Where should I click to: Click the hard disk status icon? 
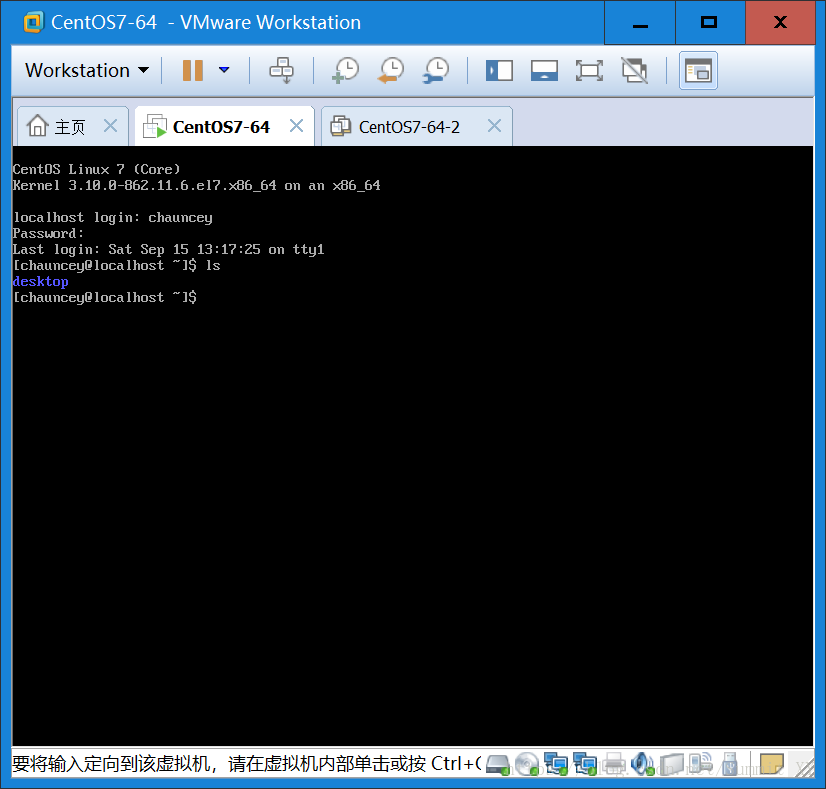click(498, 764)
